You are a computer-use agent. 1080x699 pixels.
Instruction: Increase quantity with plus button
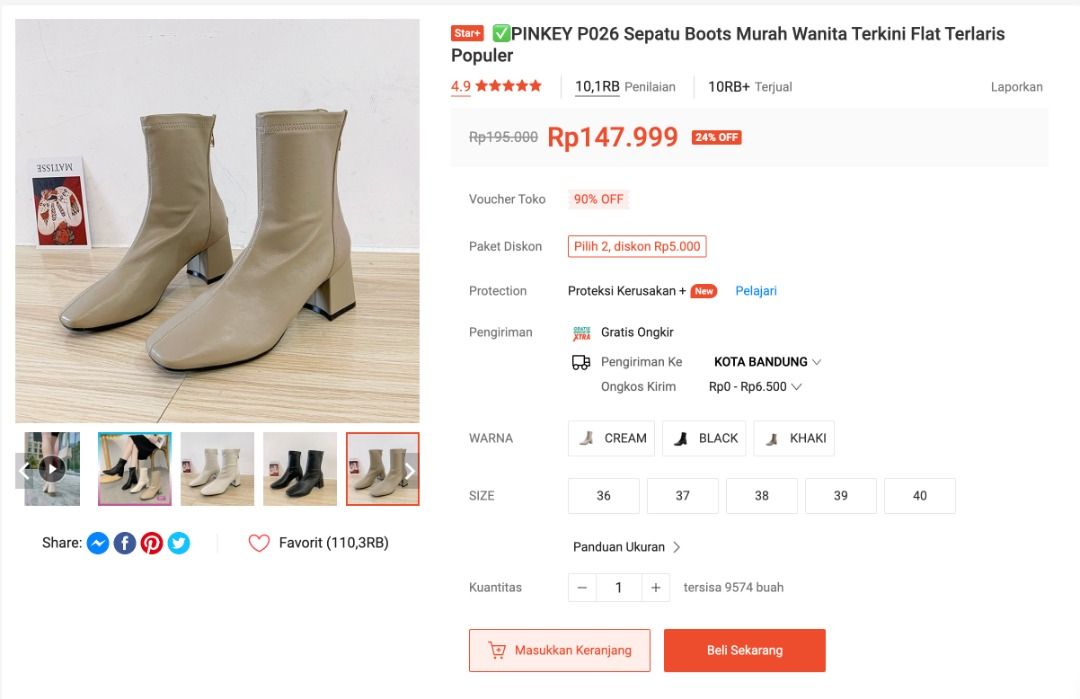[x=655, y=588]
